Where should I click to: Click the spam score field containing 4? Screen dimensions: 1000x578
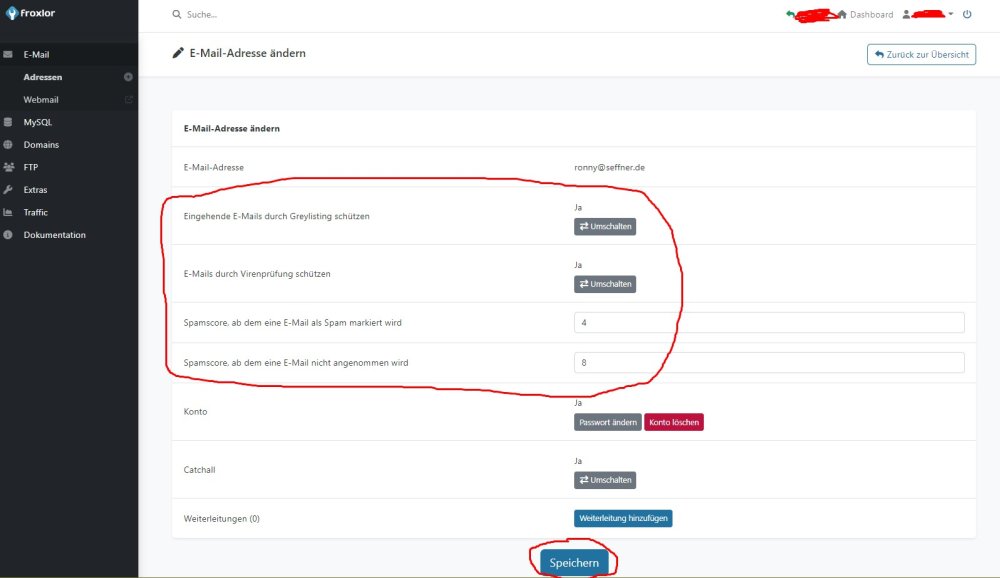(x=768, y=322)
